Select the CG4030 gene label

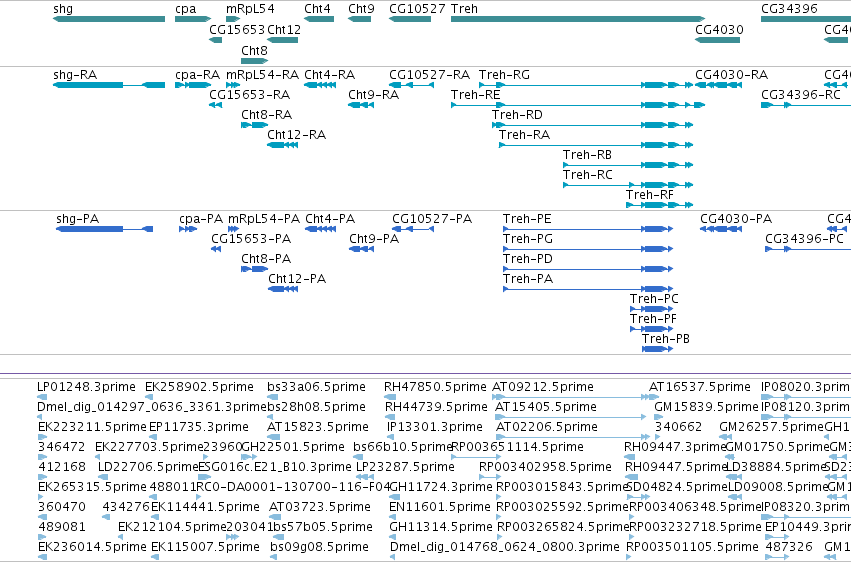(x=719, y=30)
